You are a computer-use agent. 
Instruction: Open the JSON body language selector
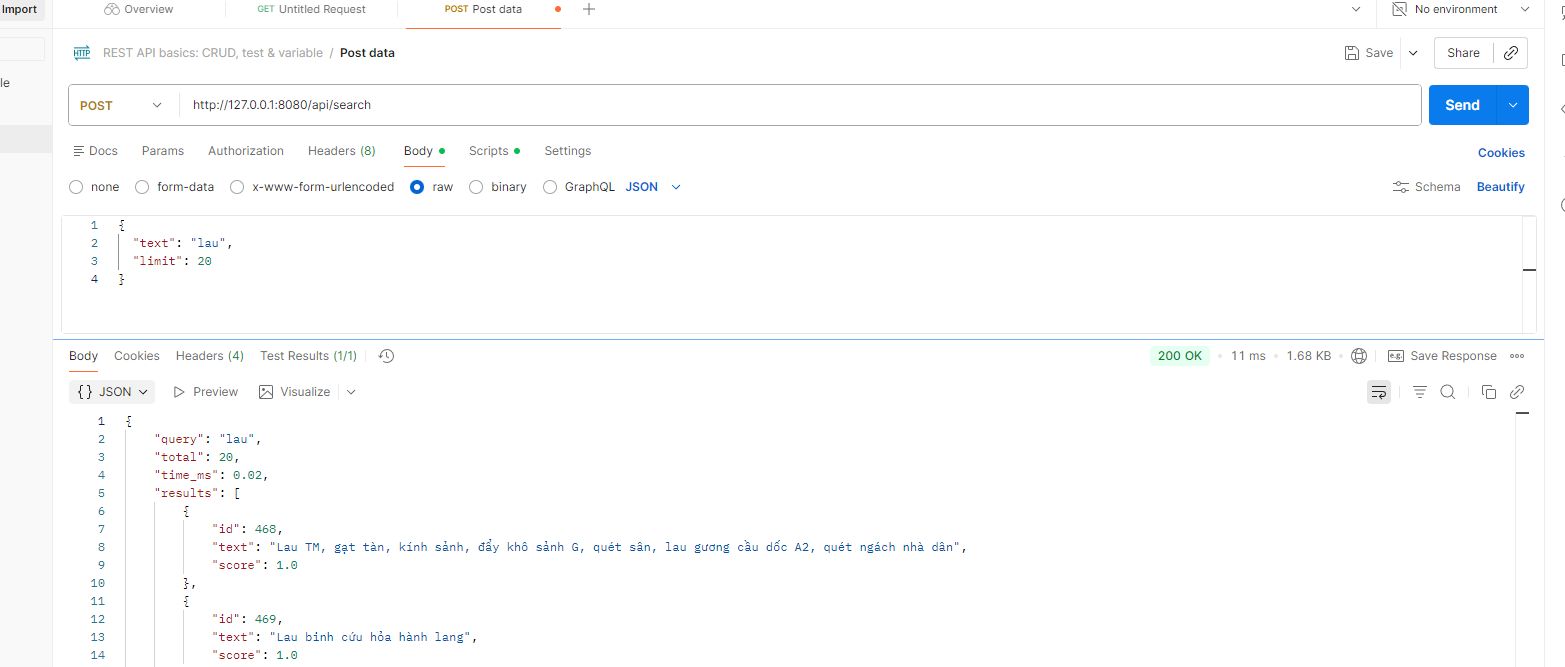tap(651, 186)
